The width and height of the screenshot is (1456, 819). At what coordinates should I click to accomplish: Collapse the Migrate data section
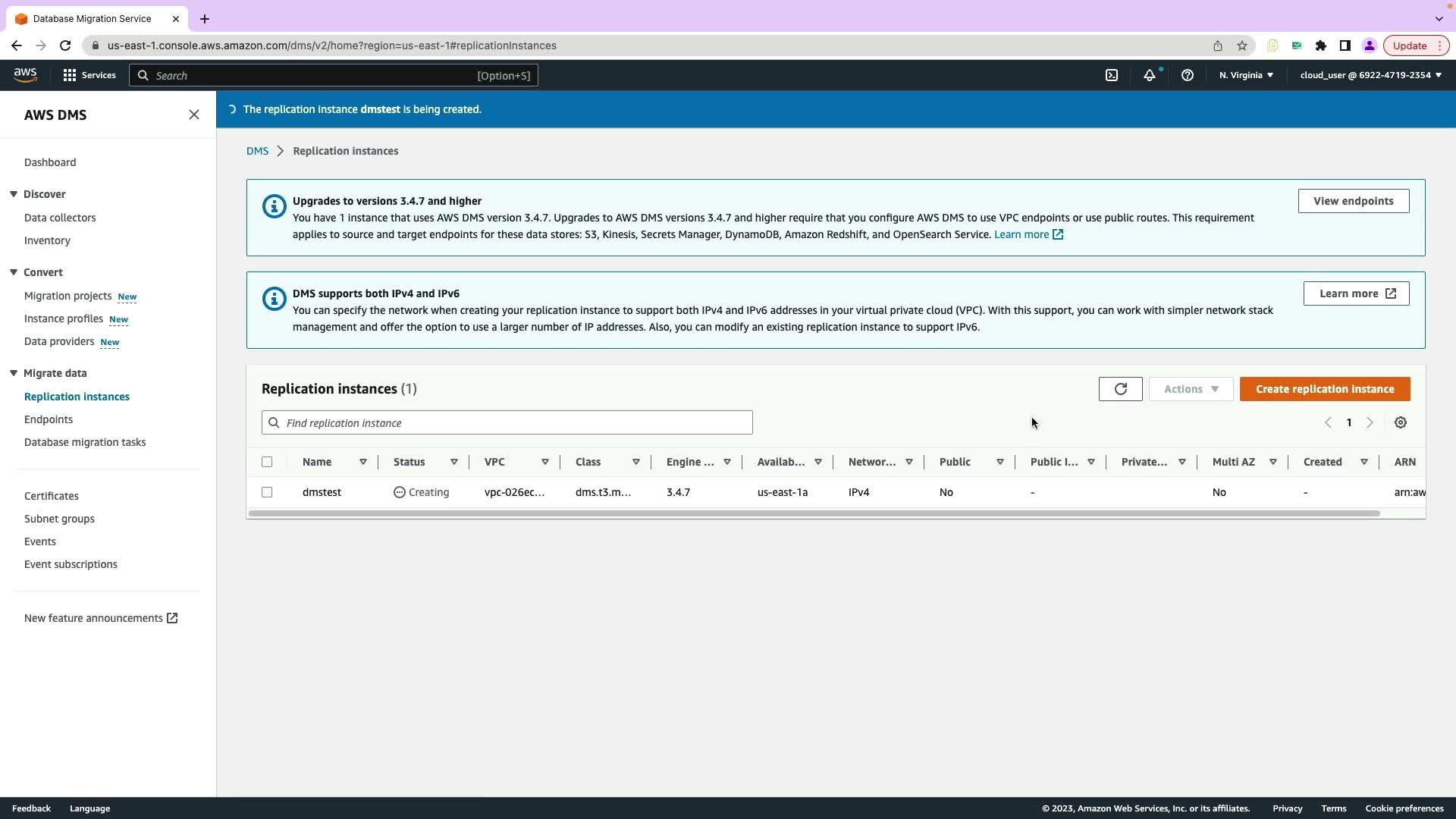14,373
